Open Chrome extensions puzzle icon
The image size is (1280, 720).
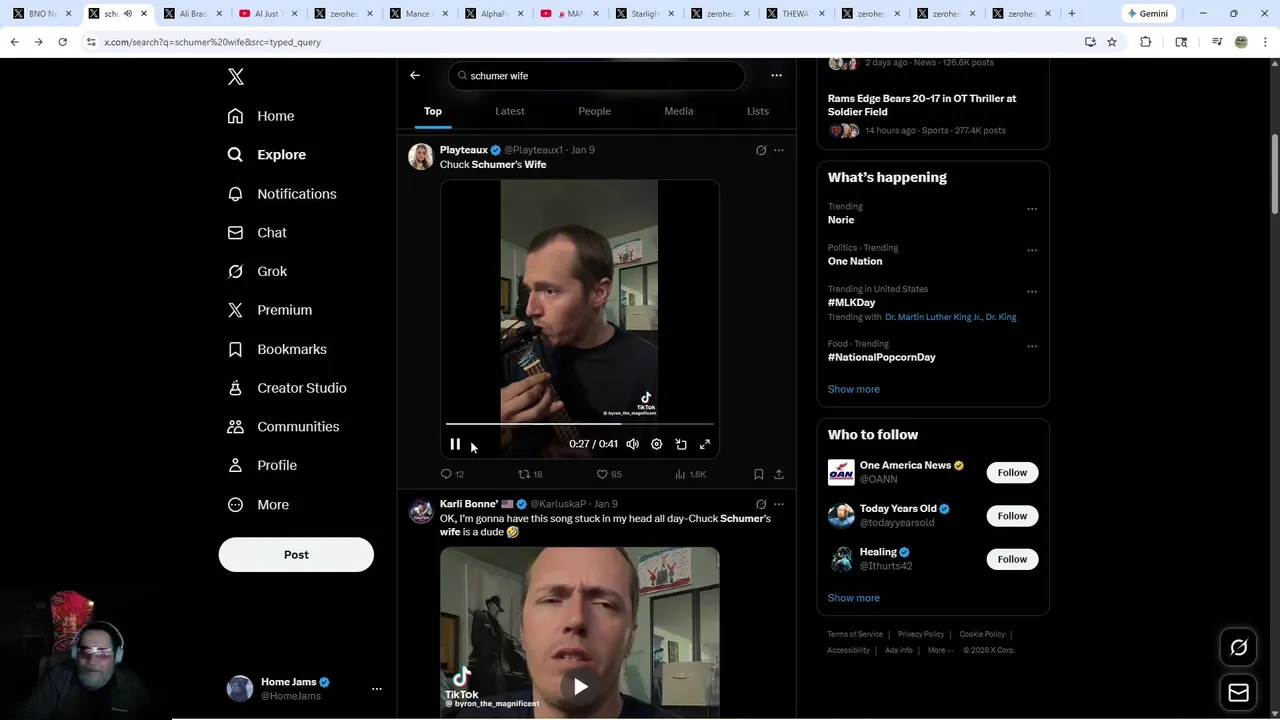(x=1146, y=42)
